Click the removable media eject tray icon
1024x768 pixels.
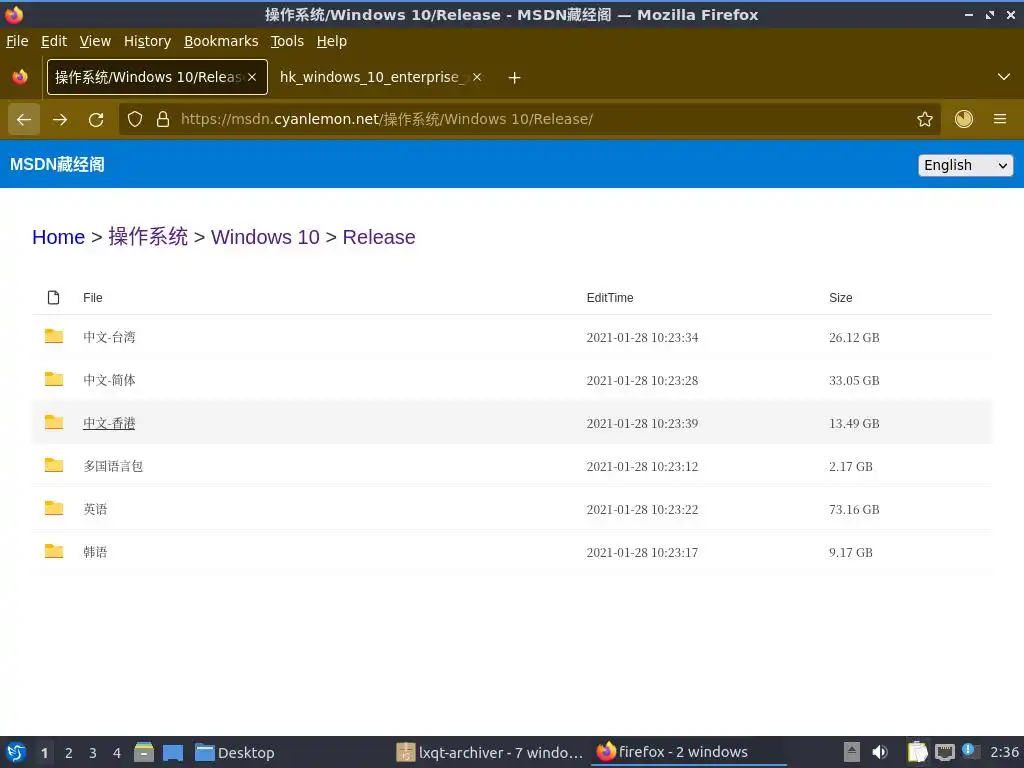852,752
